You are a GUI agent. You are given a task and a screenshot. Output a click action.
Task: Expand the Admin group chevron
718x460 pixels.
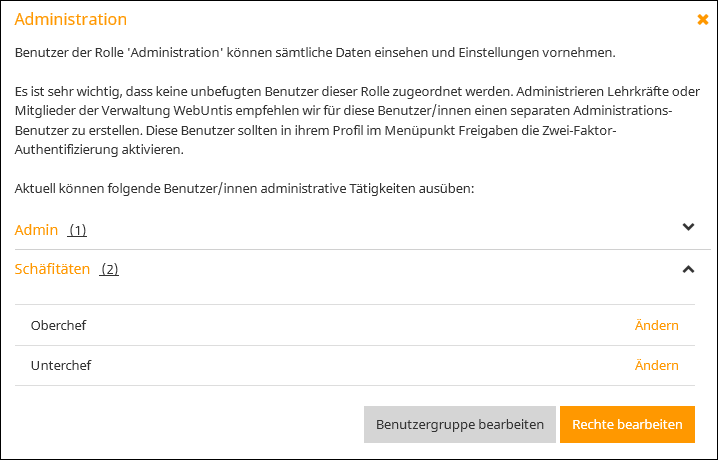click(688, 227)
